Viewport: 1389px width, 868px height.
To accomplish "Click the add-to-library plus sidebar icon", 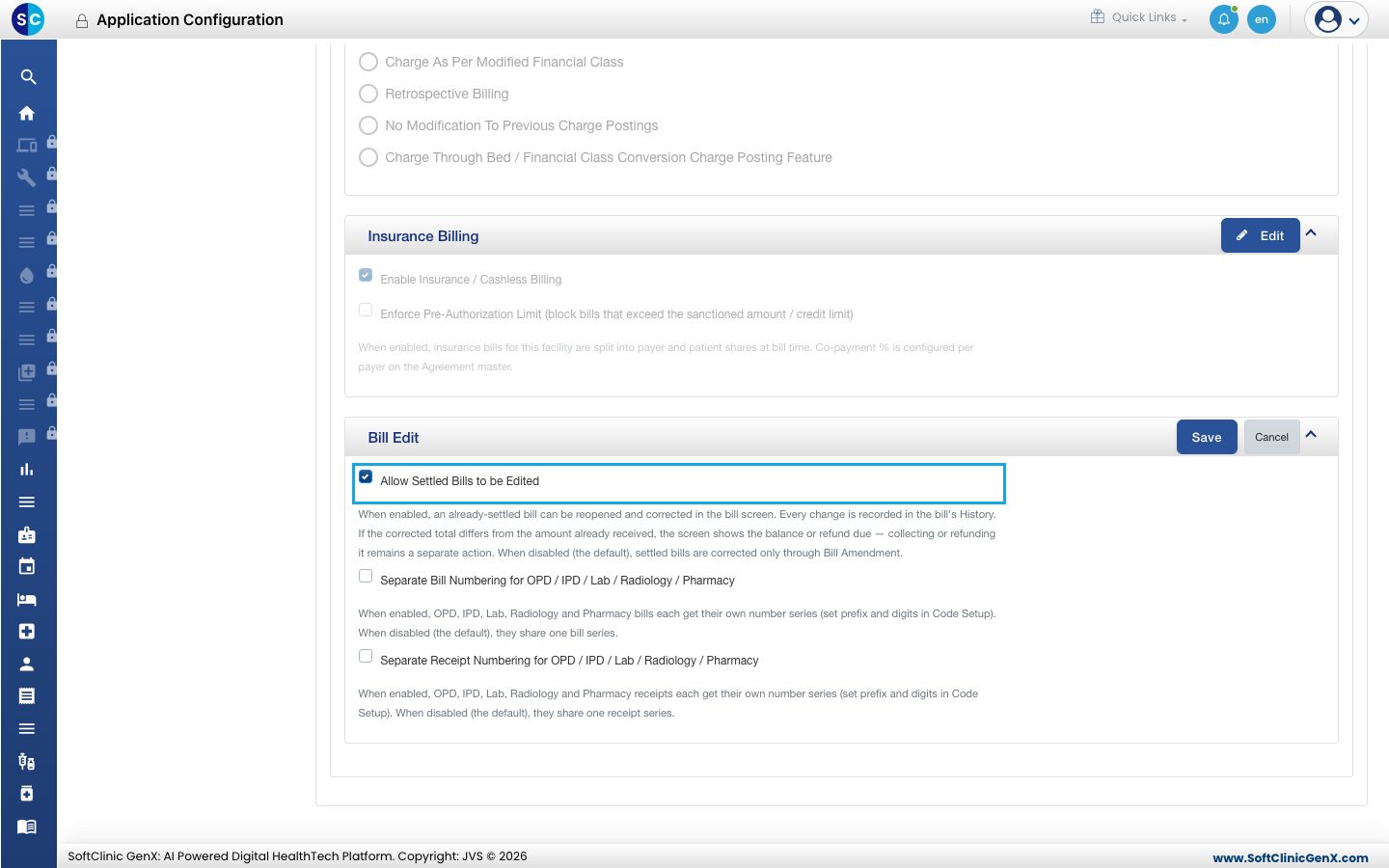I will (x=27, y=372).
